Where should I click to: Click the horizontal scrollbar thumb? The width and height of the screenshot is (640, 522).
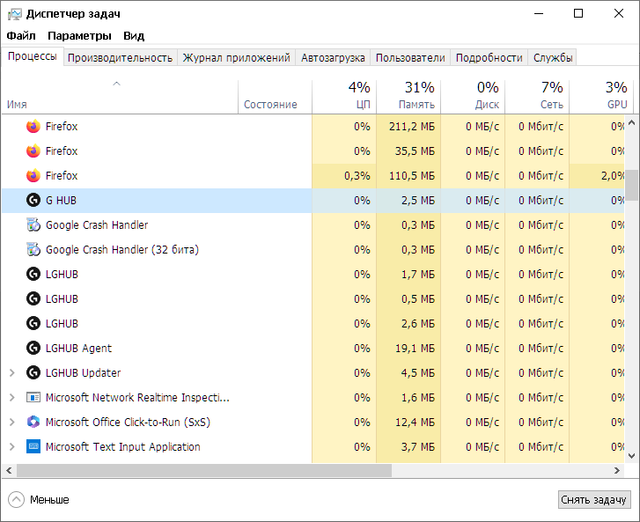click(x=204, y=471)
